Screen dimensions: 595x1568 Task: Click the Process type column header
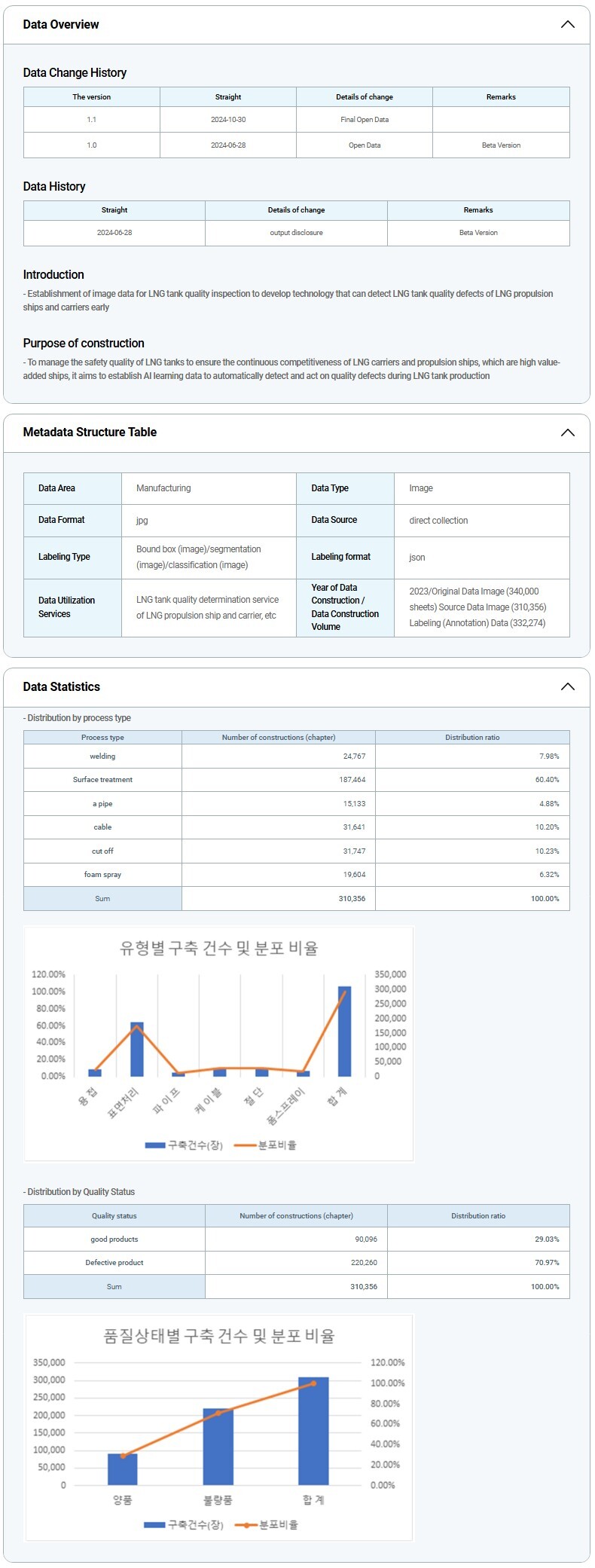tap(102, 738)
